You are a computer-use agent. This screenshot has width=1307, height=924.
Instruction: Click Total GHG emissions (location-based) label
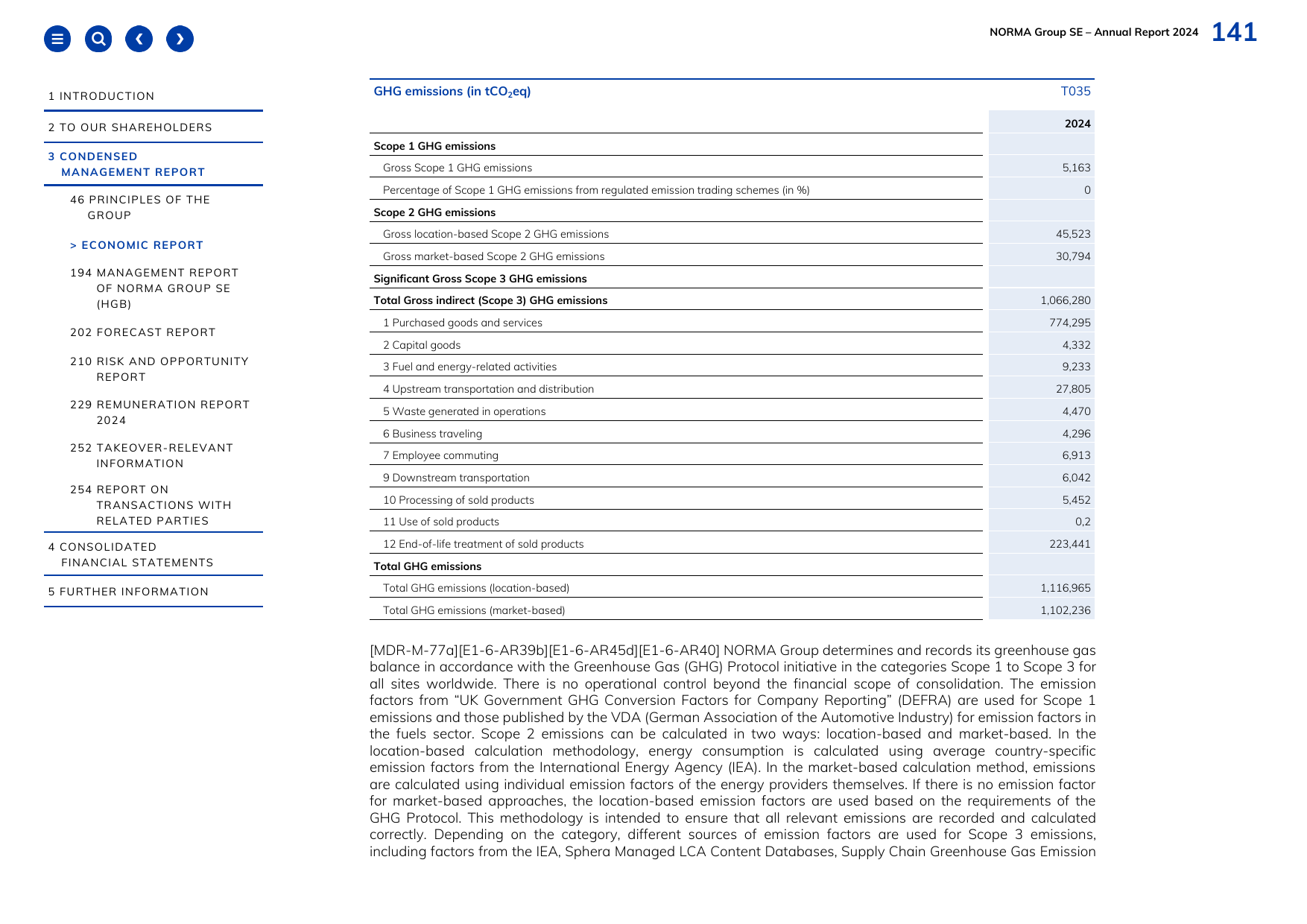[476, 588]
